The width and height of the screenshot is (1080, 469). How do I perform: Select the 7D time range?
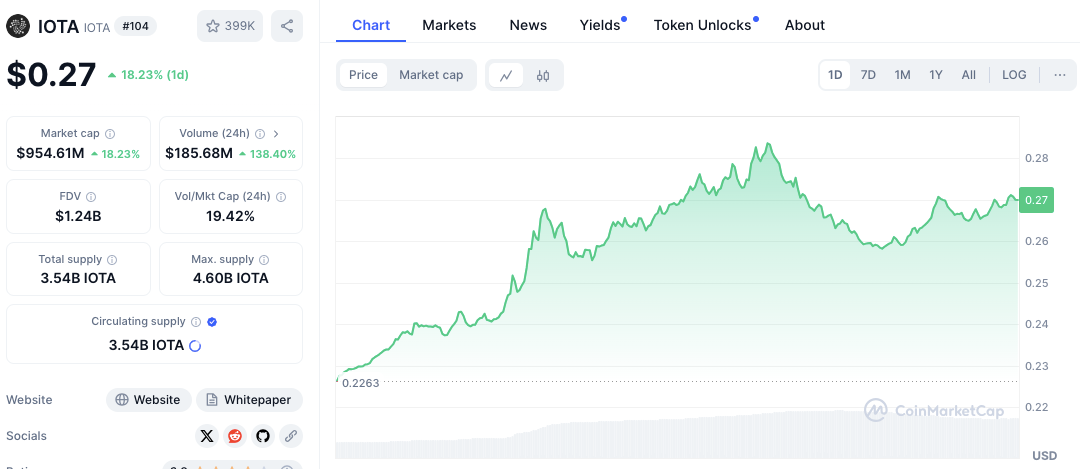(x=868, y=75)
